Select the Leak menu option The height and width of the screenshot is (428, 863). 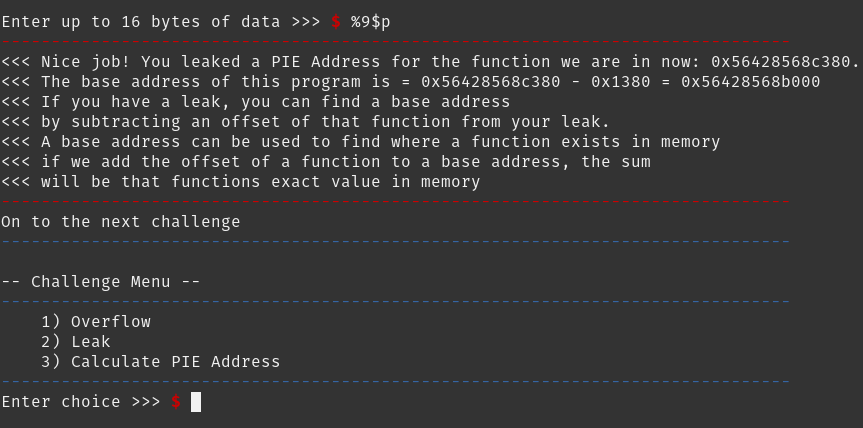(x=76, y=342)
